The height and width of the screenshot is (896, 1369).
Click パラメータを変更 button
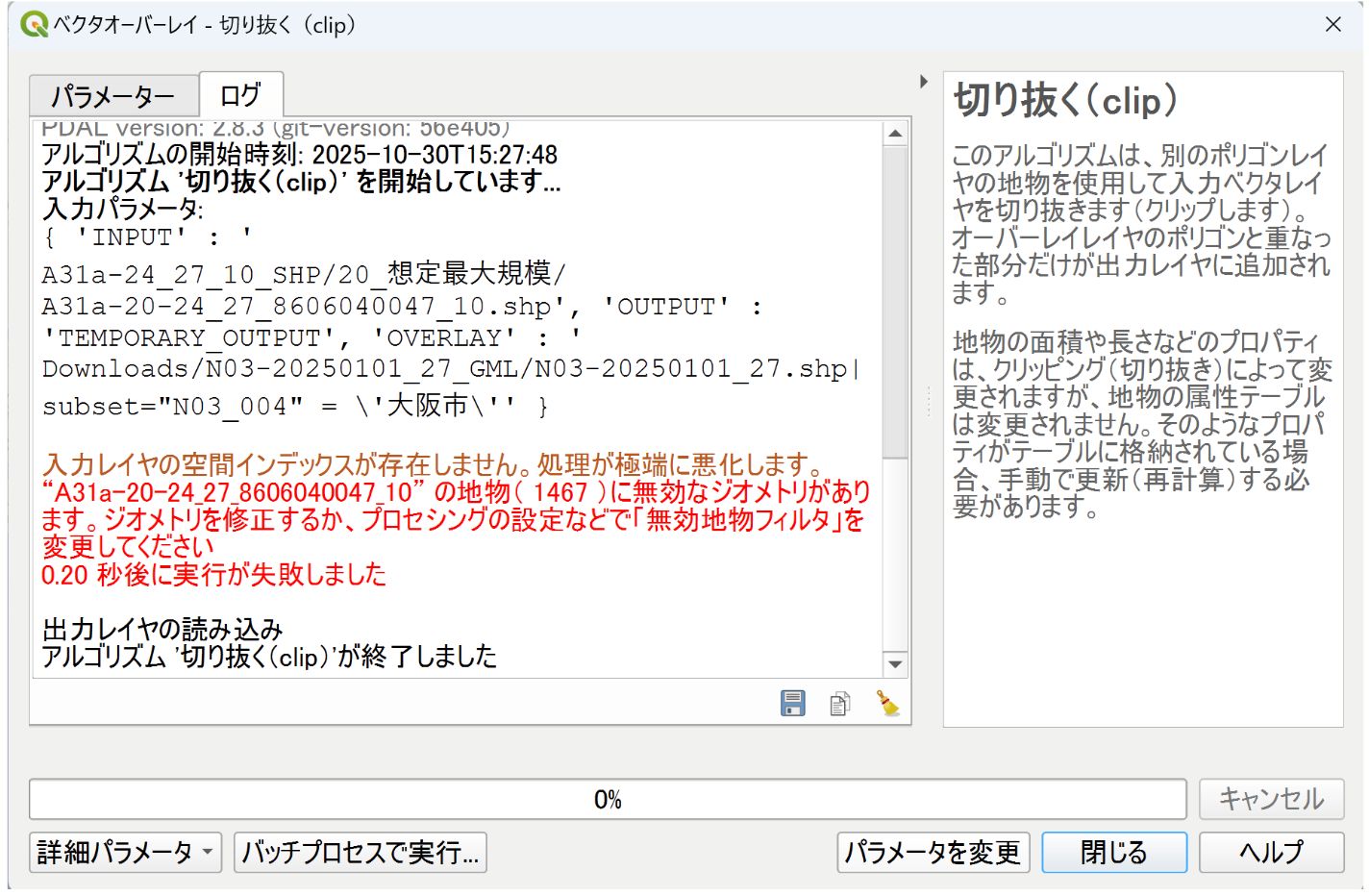click(933, 853)
